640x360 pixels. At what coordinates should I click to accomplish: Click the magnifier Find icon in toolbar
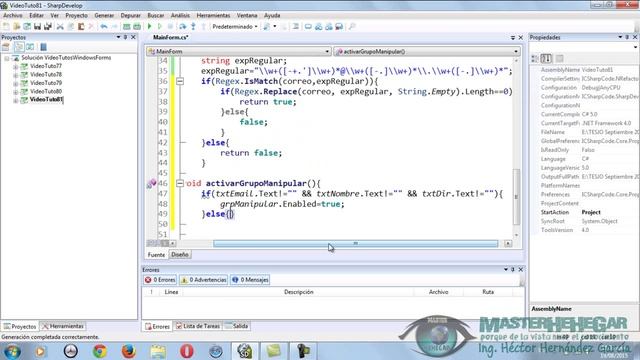[x=352, y=27]
